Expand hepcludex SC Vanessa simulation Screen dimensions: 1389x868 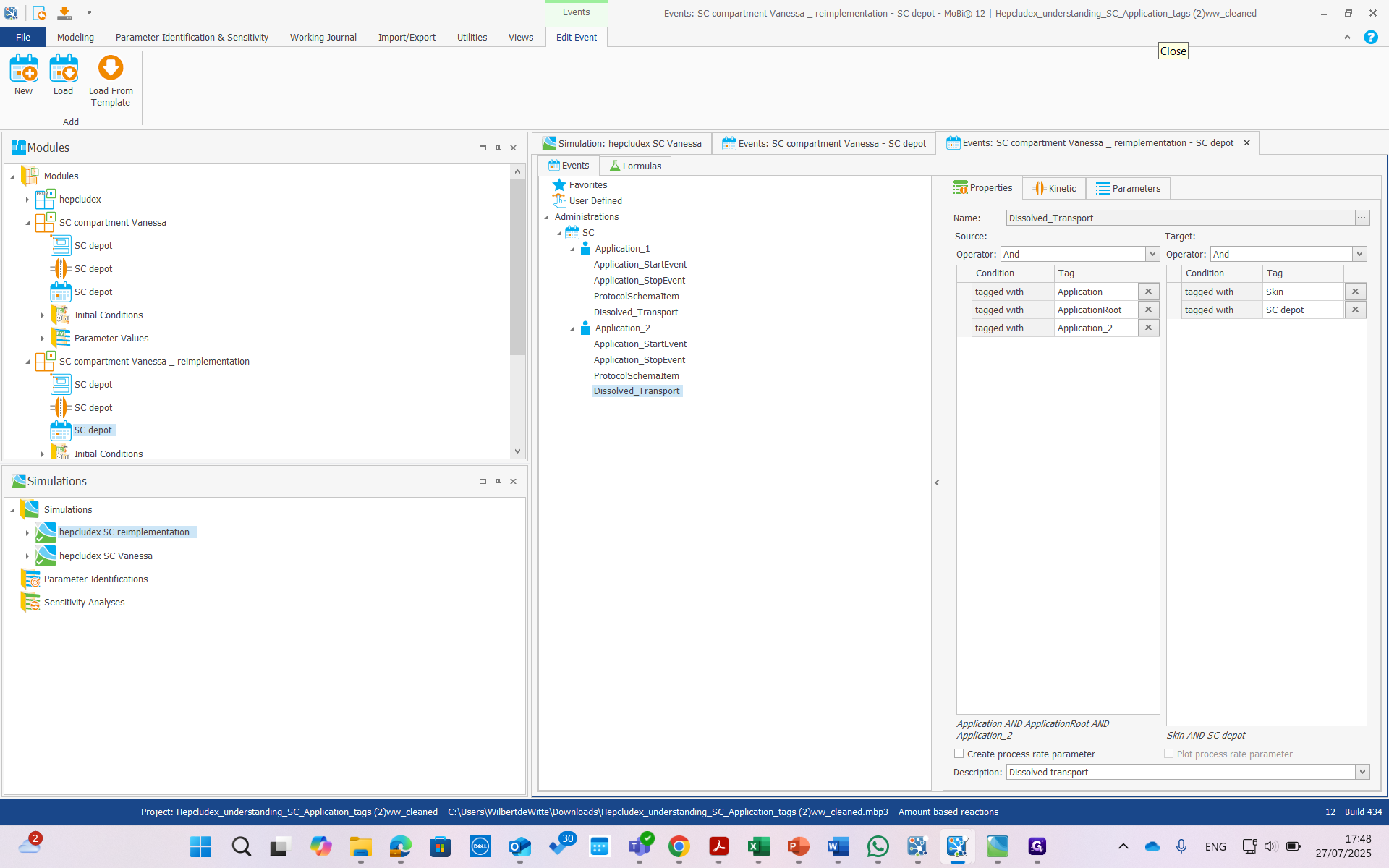[27, 556]
